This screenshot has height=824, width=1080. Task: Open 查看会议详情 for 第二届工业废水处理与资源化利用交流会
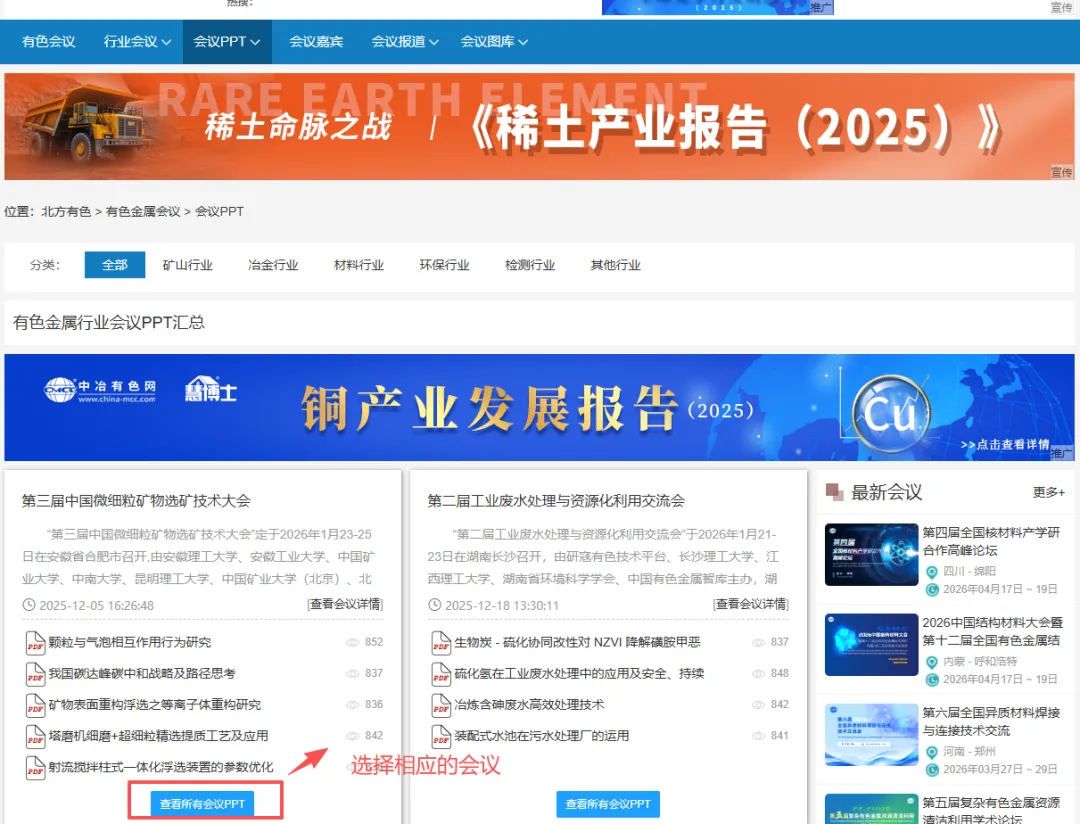(x=751, y=604)
